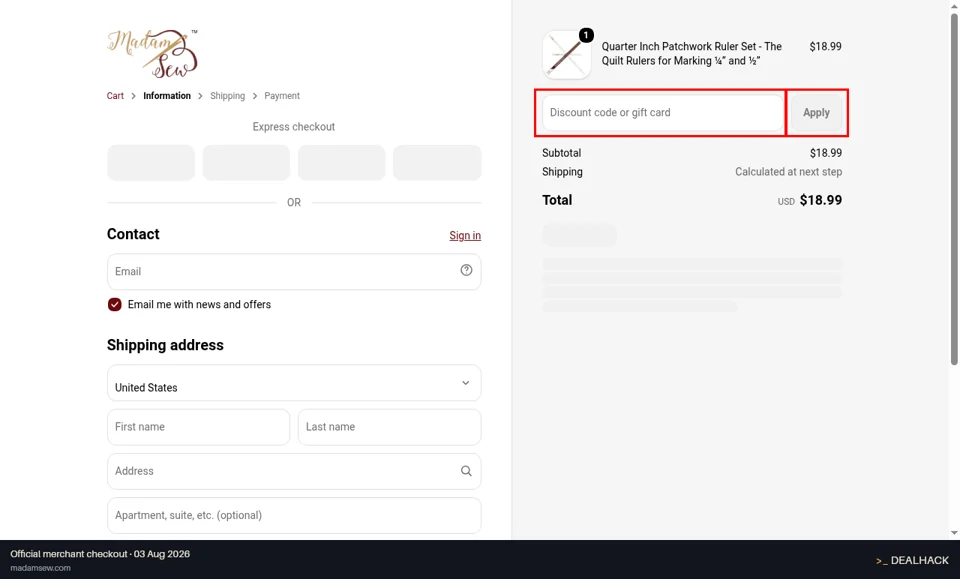Click the fourth express checkout button
The height and width of the screenshot is (579, 960).
437,163
